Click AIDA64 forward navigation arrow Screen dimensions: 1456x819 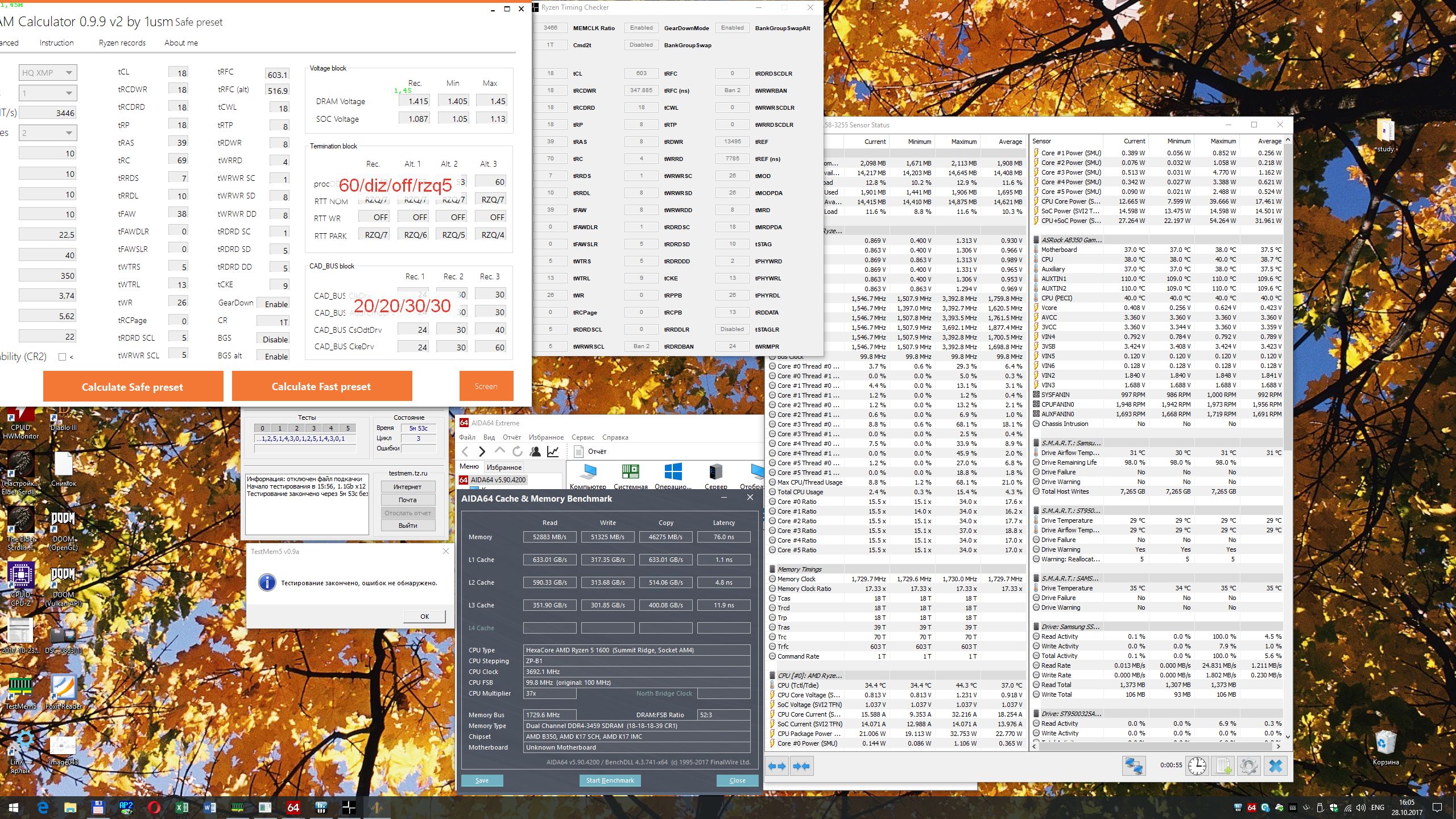coord(482,452)
